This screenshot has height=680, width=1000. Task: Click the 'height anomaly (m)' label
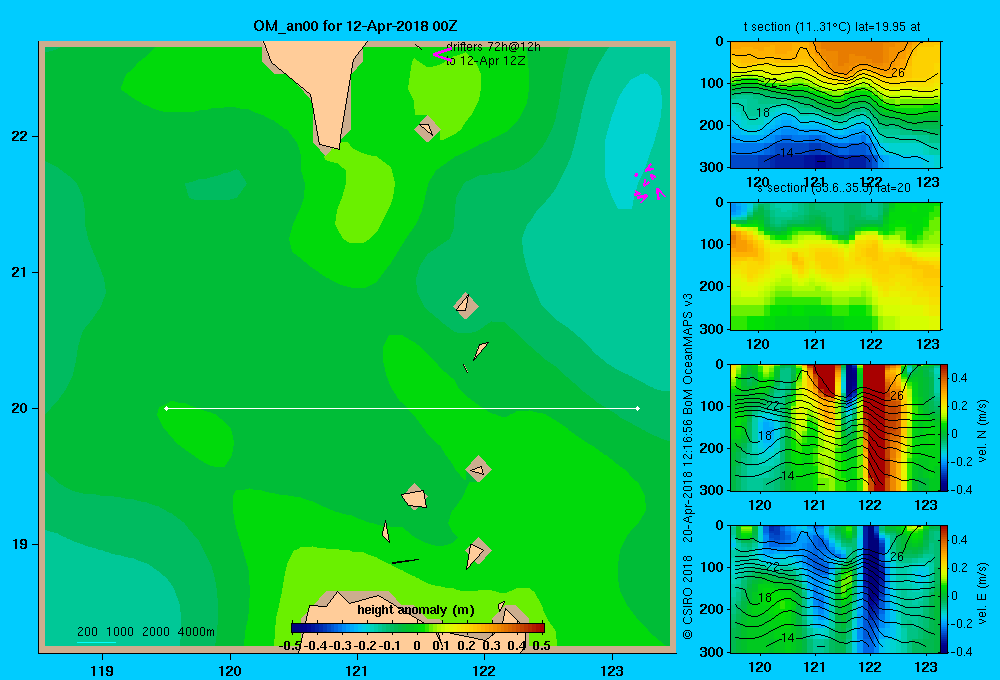point(416,610)
